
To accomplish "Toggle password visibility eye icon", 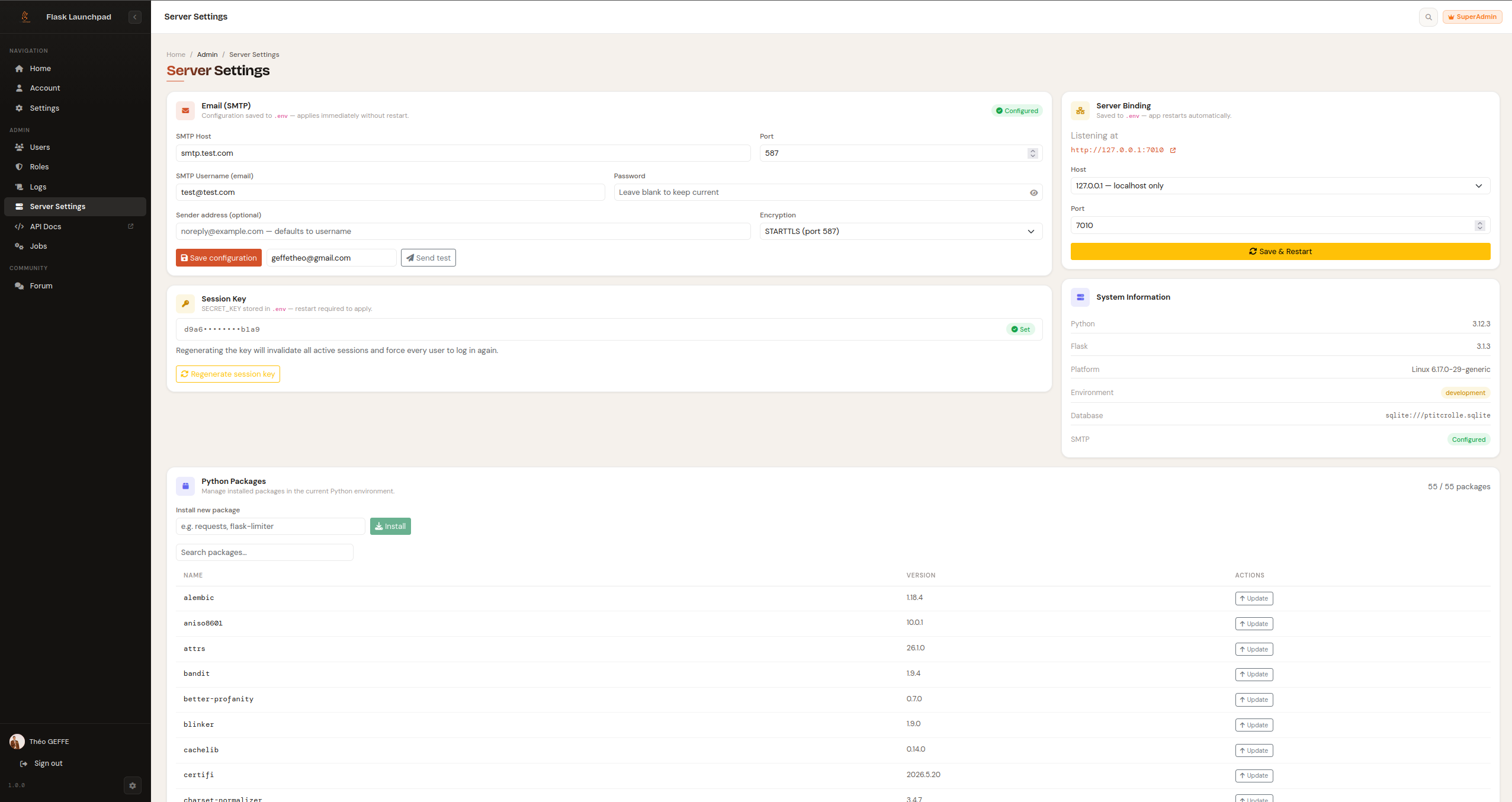I will tap(1033, 193).
